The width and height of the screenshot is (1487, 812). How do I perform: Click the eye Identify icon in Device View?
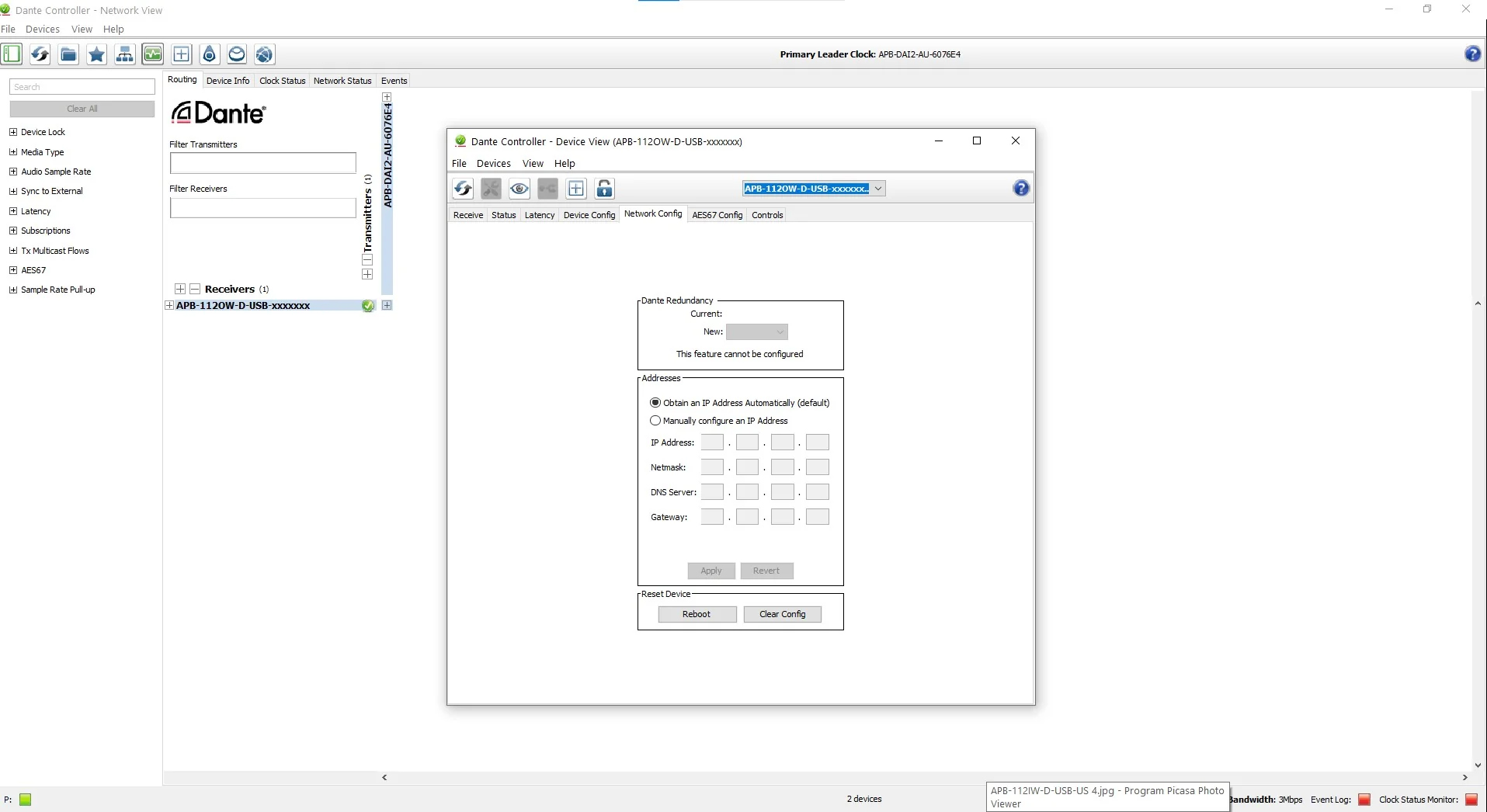[x=519, y=189]
